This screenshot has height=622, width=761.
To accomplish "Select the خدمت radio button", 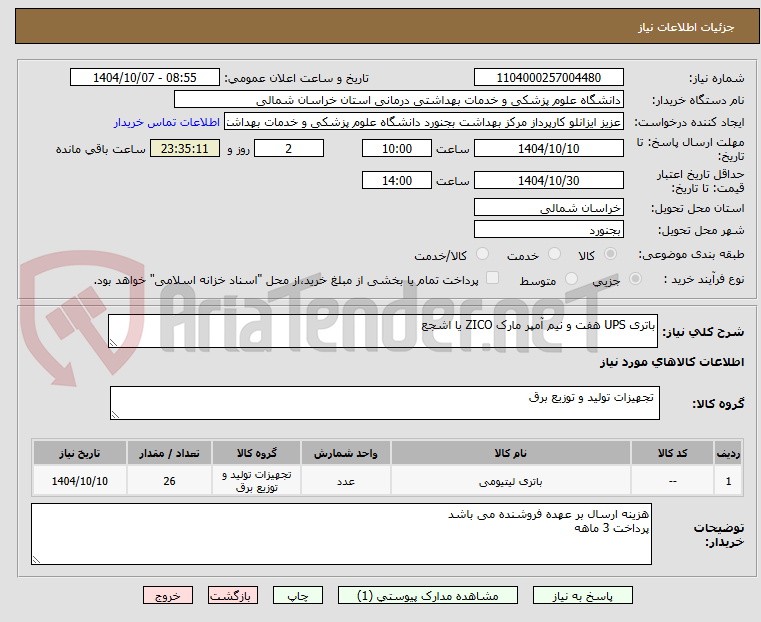I will coord(554,254).
